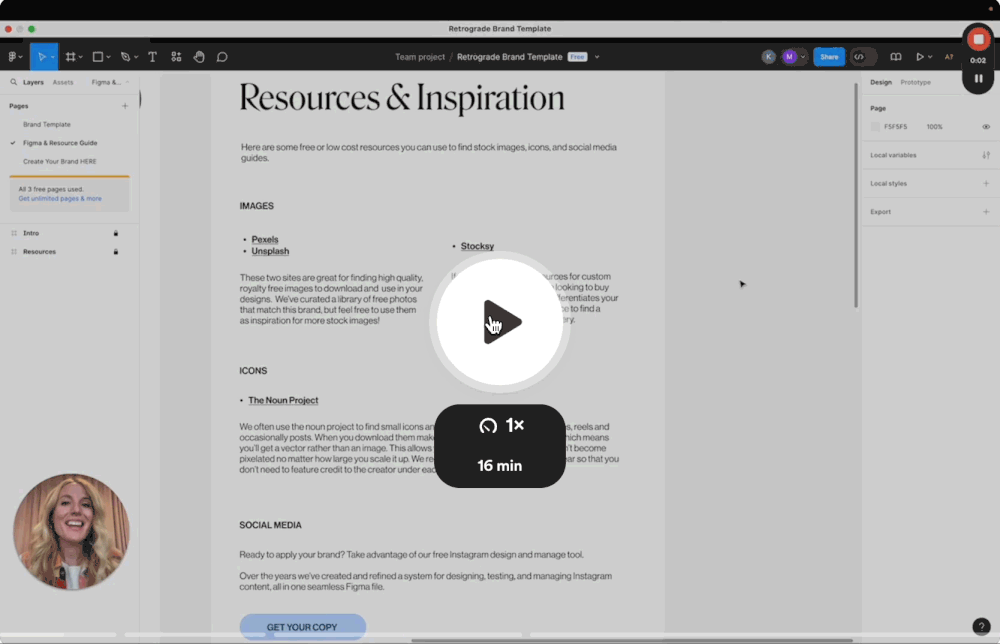
Task: Open local variables settings icon
Action: (986, 155)
